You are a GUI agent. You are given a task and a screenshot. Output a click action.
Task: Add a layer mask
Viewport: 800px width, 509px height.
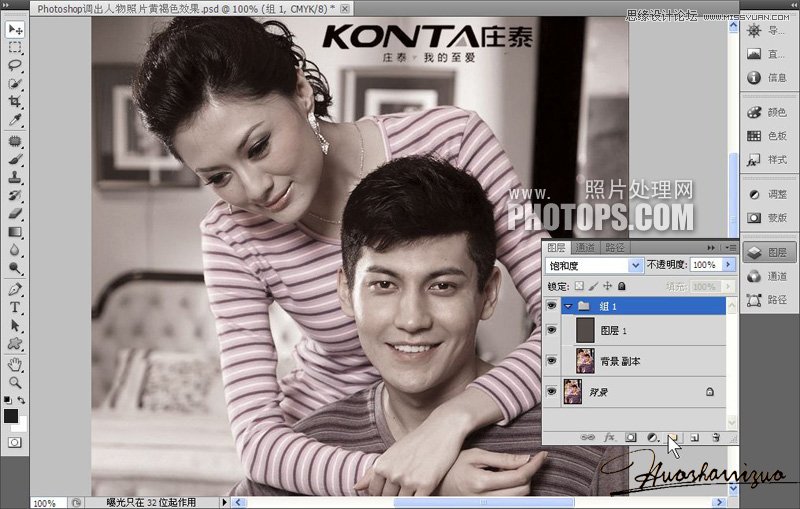click(x=631, y=438)
